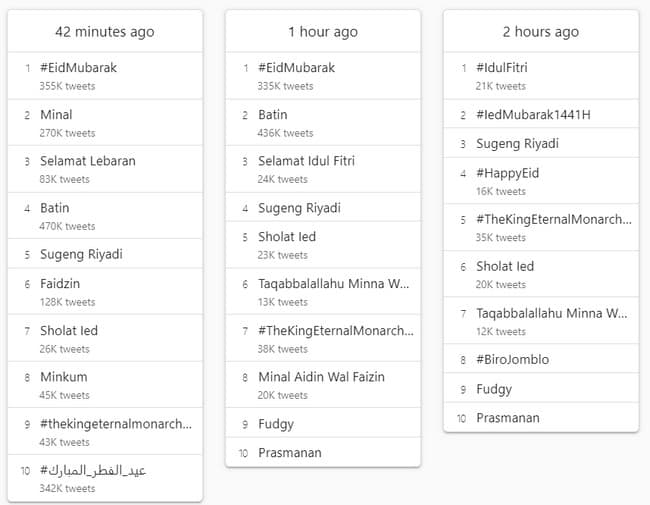
Task: Open #EidMubarak in the 42 minutes ago list
Action: pos(78,68)
